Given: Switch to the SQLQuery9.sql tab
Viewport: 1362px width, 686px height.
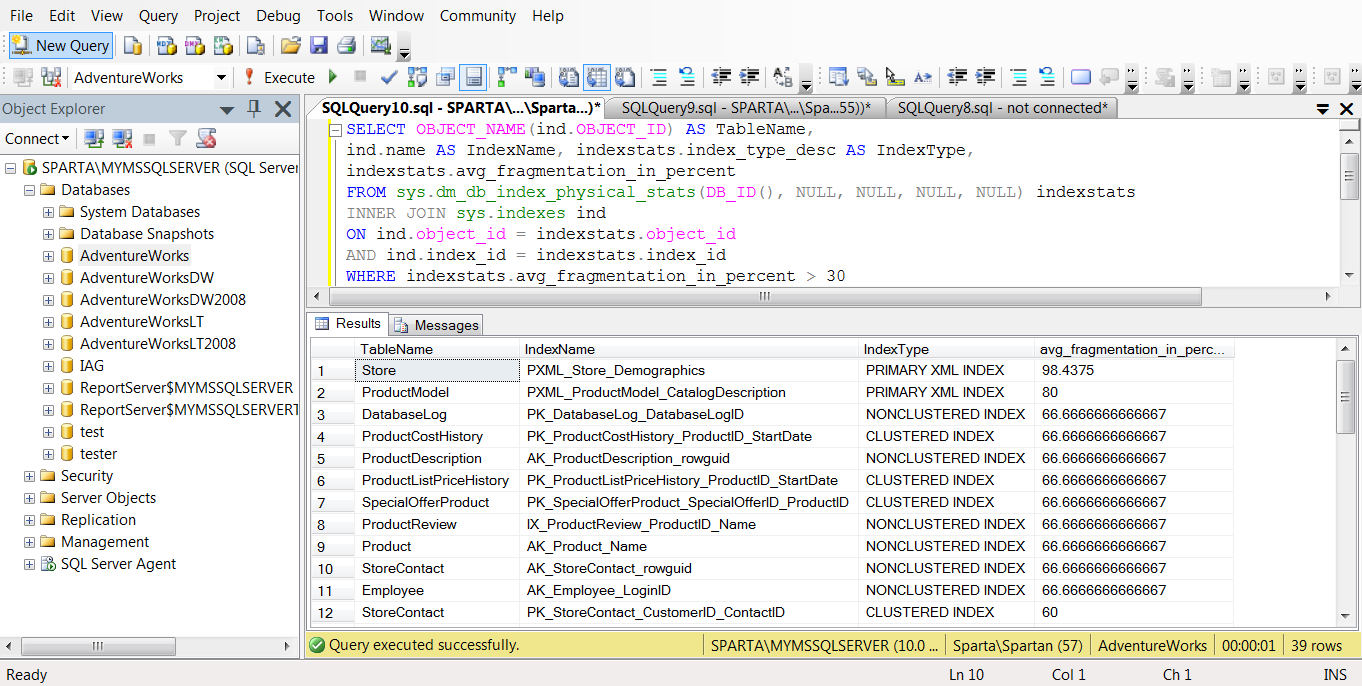Looking at the screenshot, I should (x=745, y=108).
